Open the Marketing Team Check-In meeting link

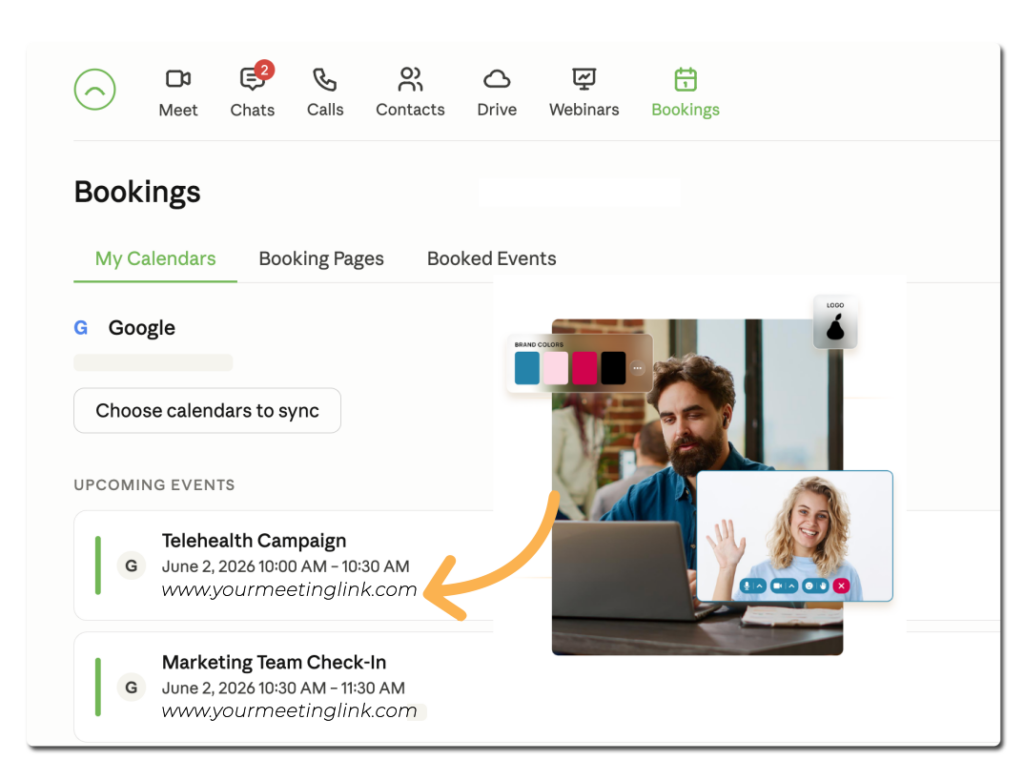(x=289, y=710)
